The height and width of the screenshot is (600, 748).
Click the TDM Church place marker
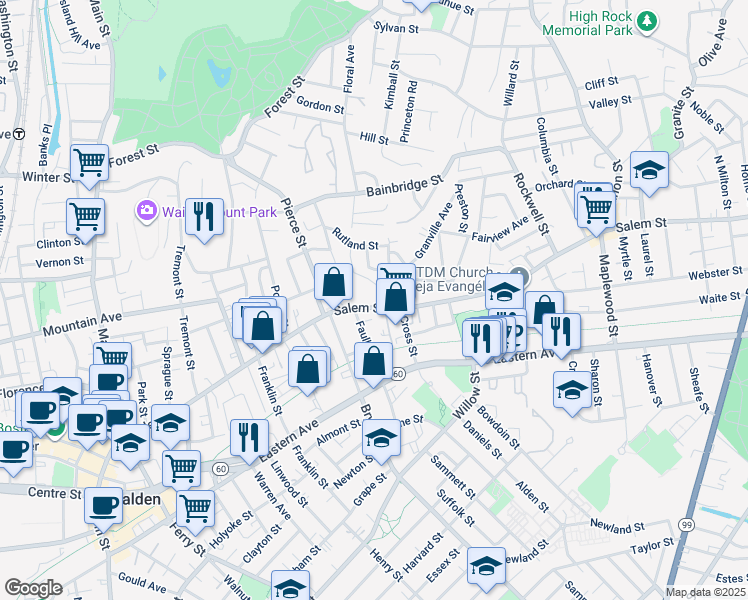(x=517, y=275)
